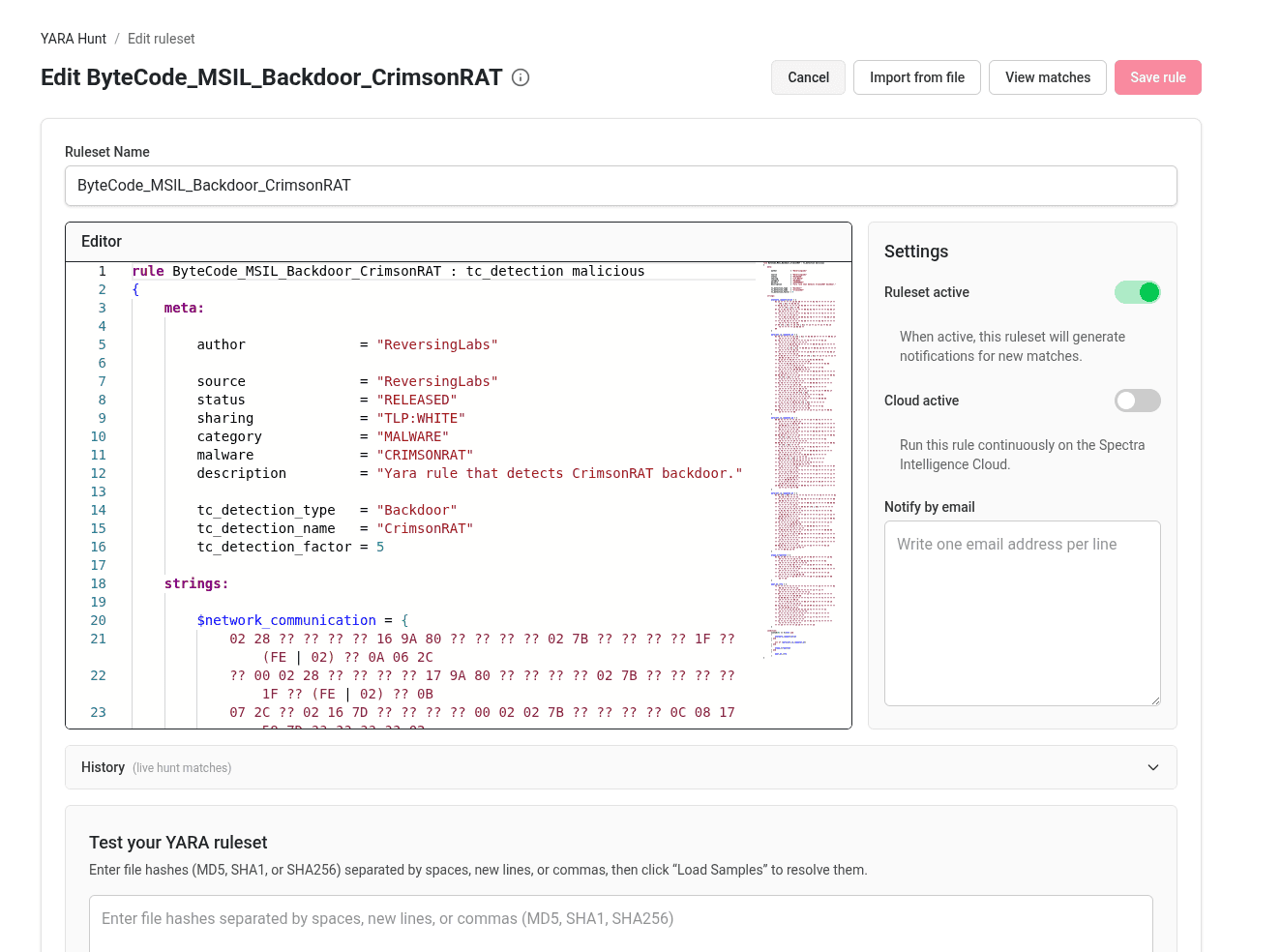Click the Editor panel header
This screenshot has width=1281, height=952.
click(459, 242)
